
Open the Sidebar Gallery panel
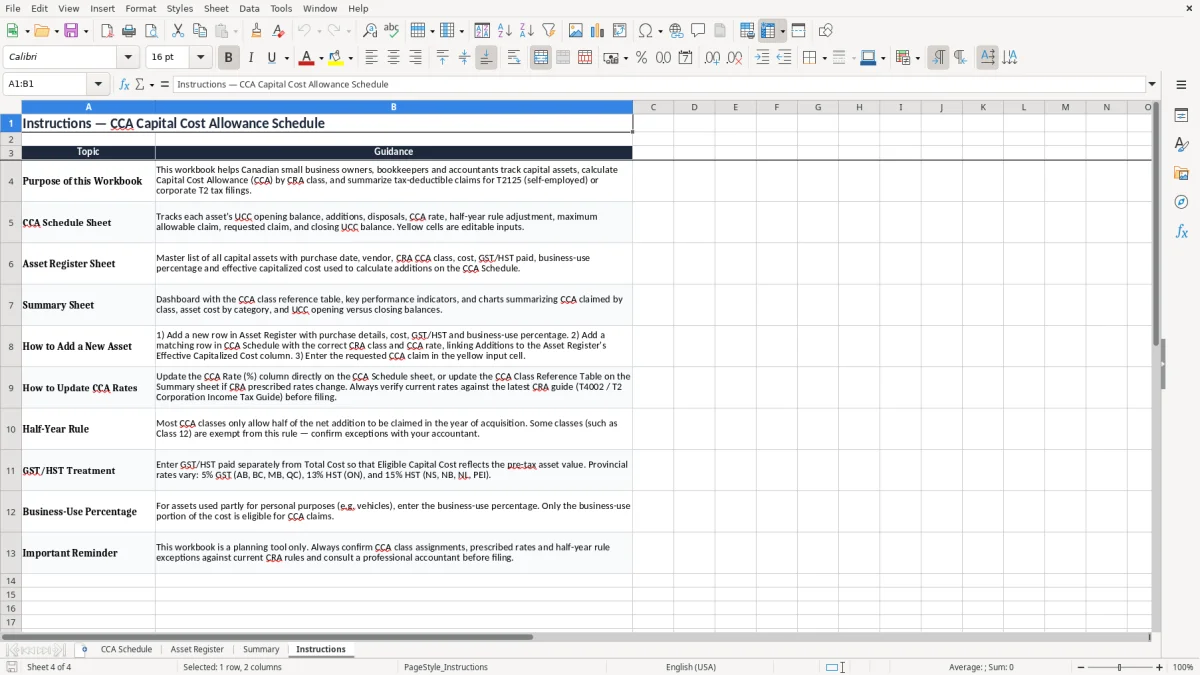pyautogui.click(x=1181, y=173)
